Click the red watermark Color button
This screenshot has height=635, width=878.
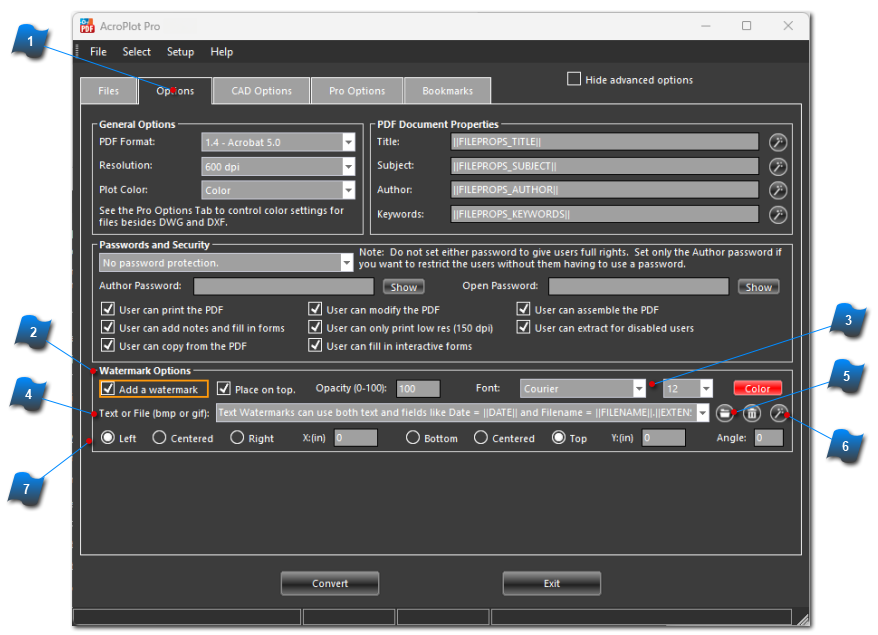(758, 388)
